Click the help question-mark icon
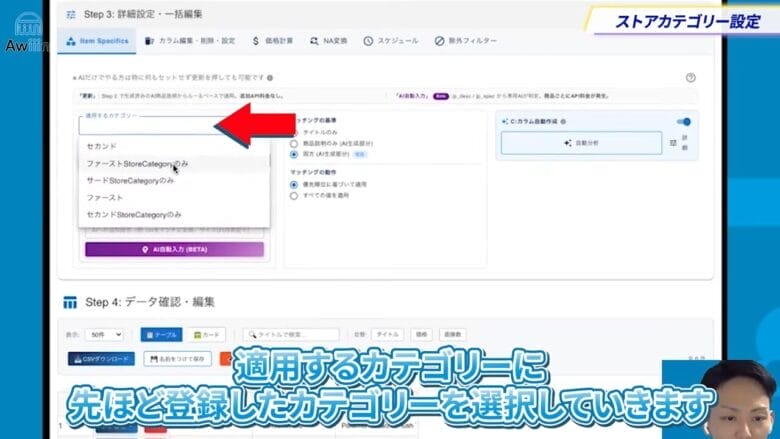The height and width of the screenshot is (439, 780). [690, 78]
